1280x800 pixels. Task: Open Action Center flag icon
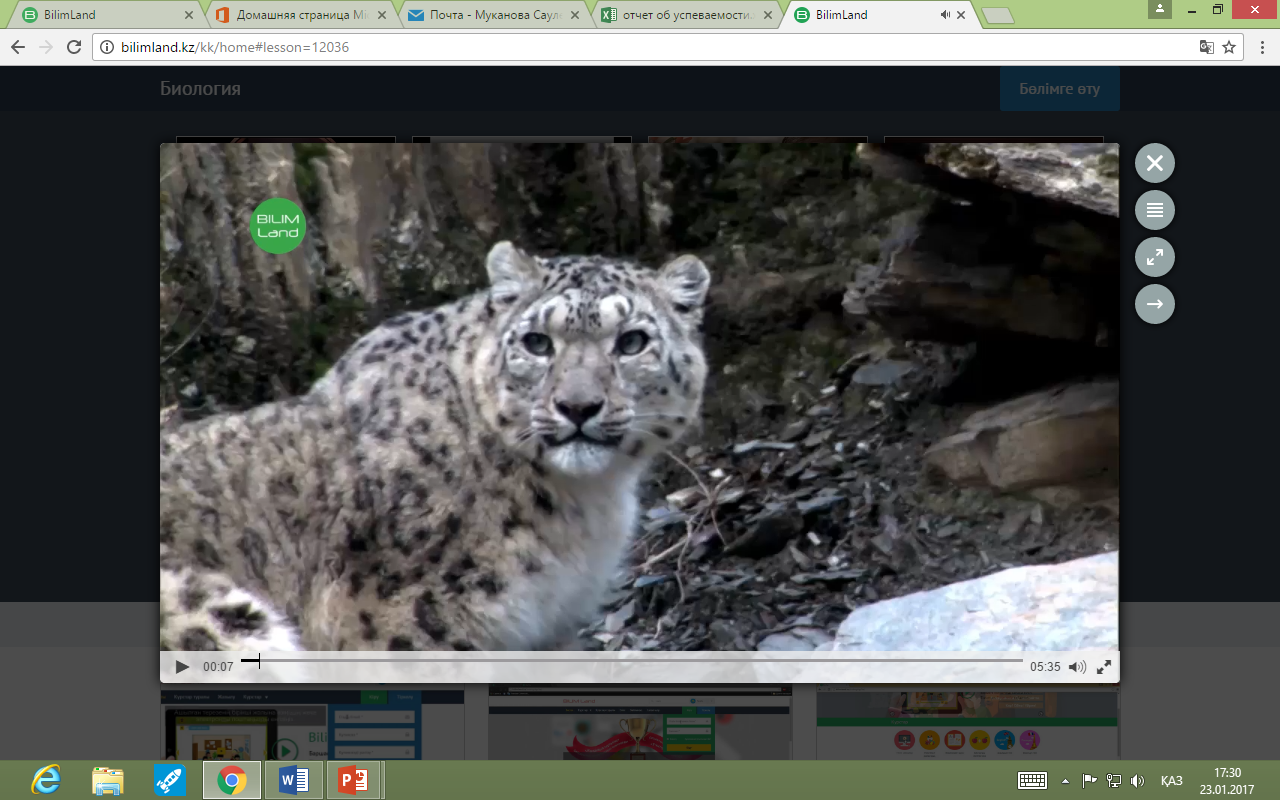point(1089,781)
